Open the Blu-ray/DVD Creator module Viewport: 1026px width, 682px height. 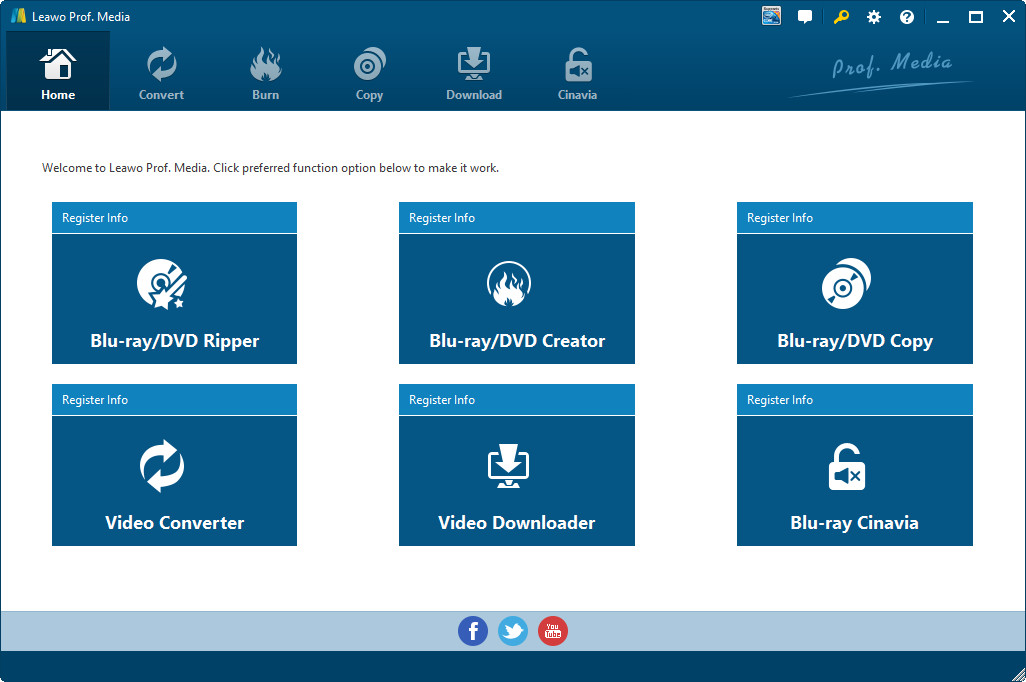pos(516,298)
